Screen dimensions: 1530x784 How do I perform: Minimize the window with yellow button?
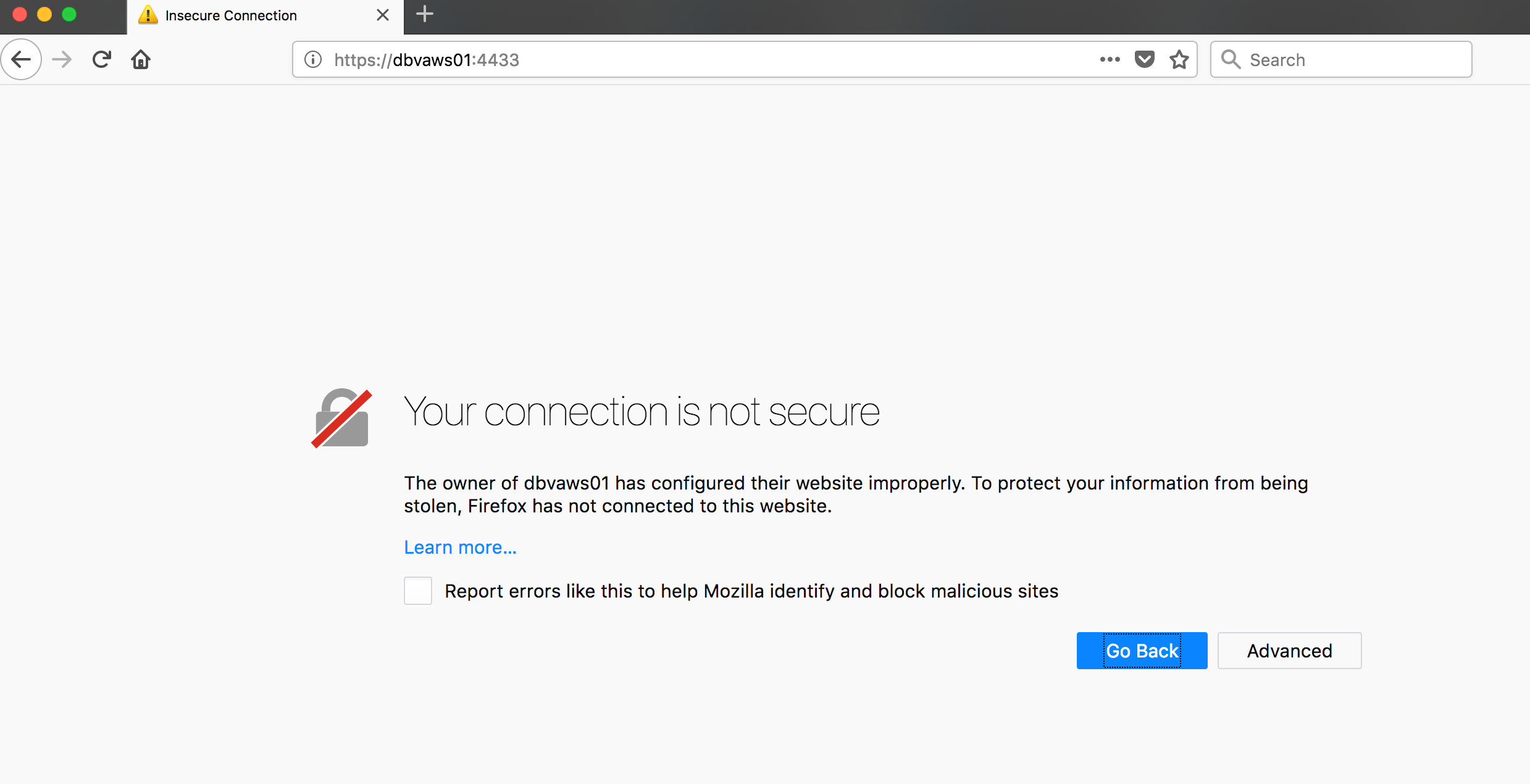(x=44, y=14)
